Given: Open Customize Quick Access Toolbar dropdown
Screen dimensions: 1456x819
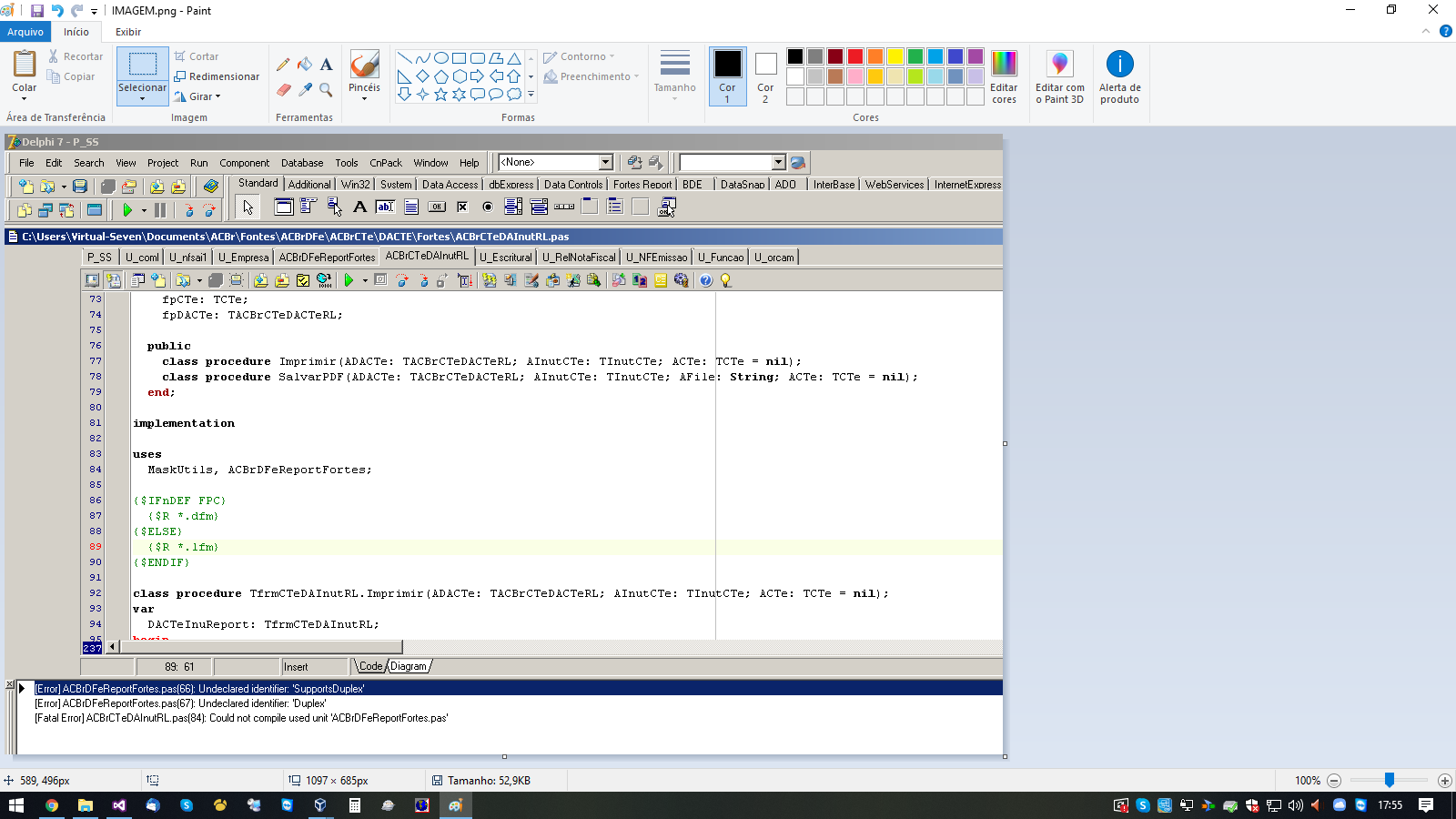Looking at the screenshot, I should tap(94, 12).
